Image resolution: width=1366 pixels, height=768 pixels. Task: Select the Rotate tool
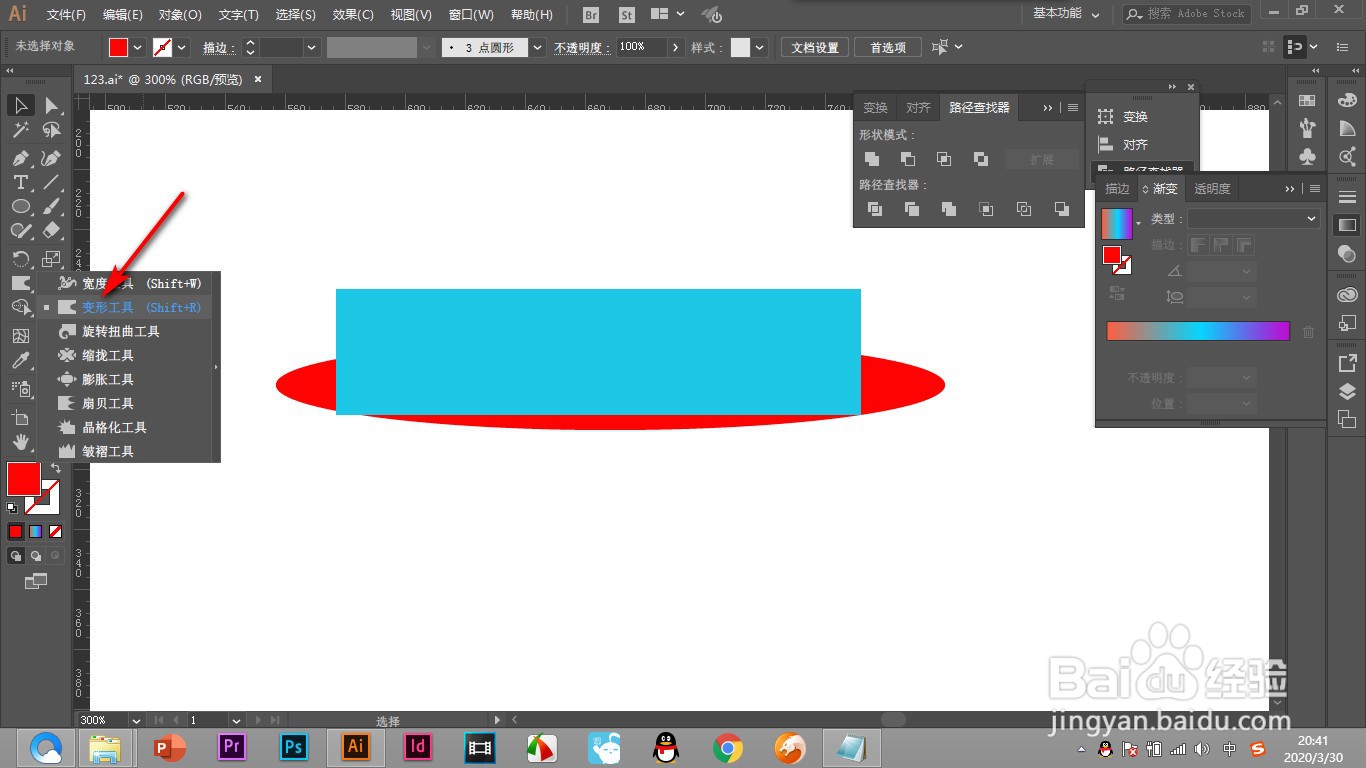[x=21, y=259]
